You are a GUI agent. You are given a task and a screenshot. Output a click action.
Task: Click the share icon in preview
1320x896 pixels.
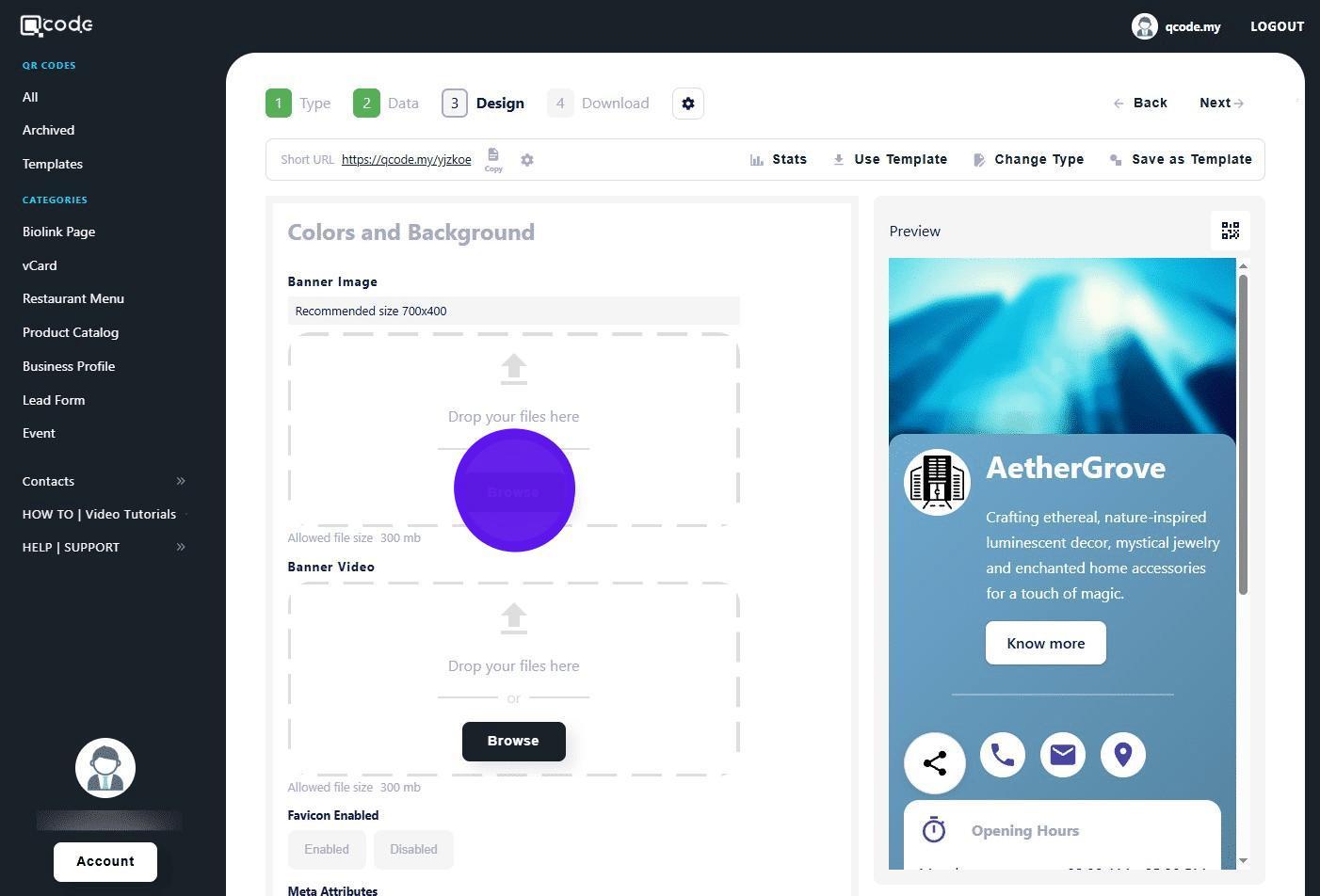[x=935, y=763]
